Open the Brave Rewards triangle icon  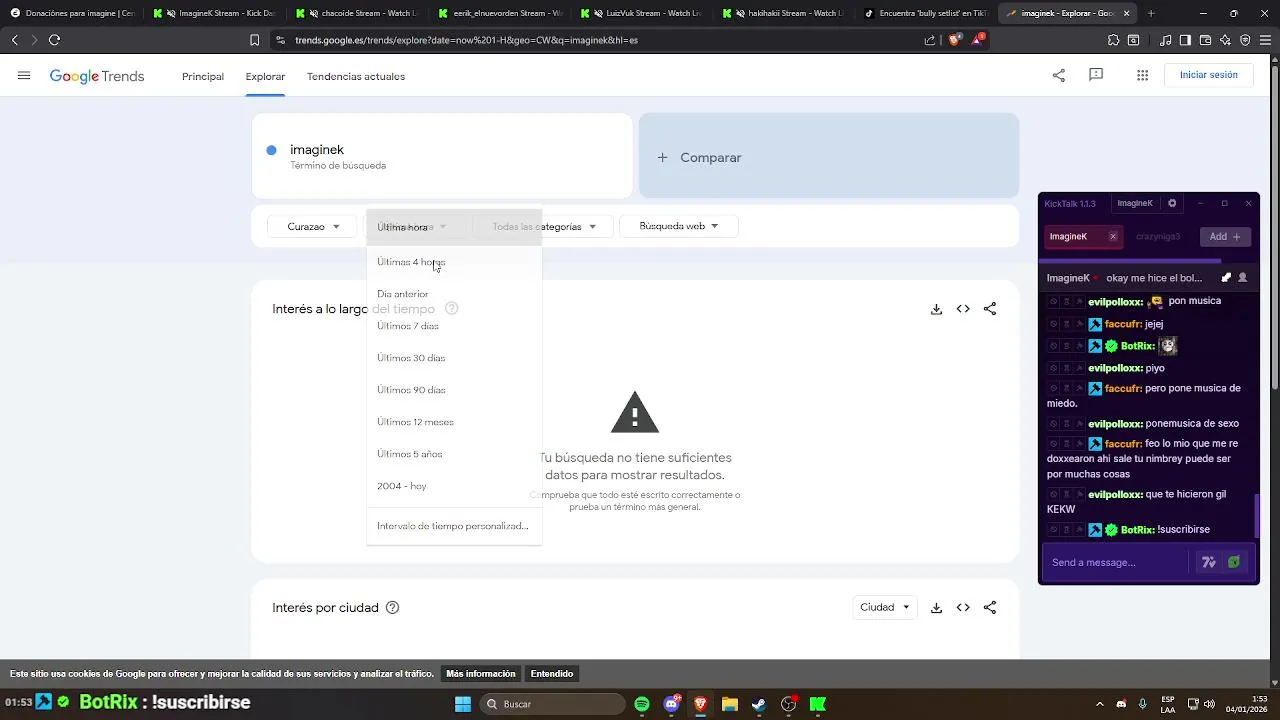tap(978, 40)
